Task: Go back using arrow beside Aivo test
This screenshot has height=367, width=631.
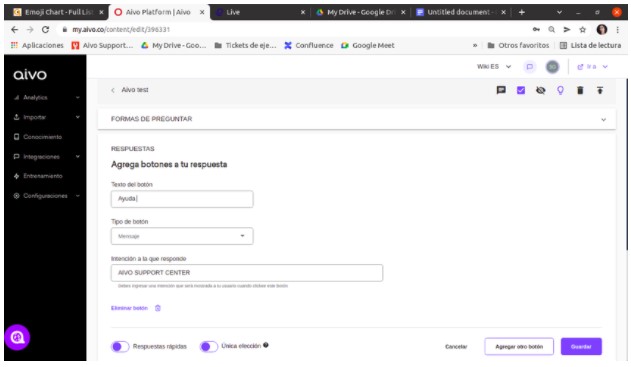Action: 113,90
